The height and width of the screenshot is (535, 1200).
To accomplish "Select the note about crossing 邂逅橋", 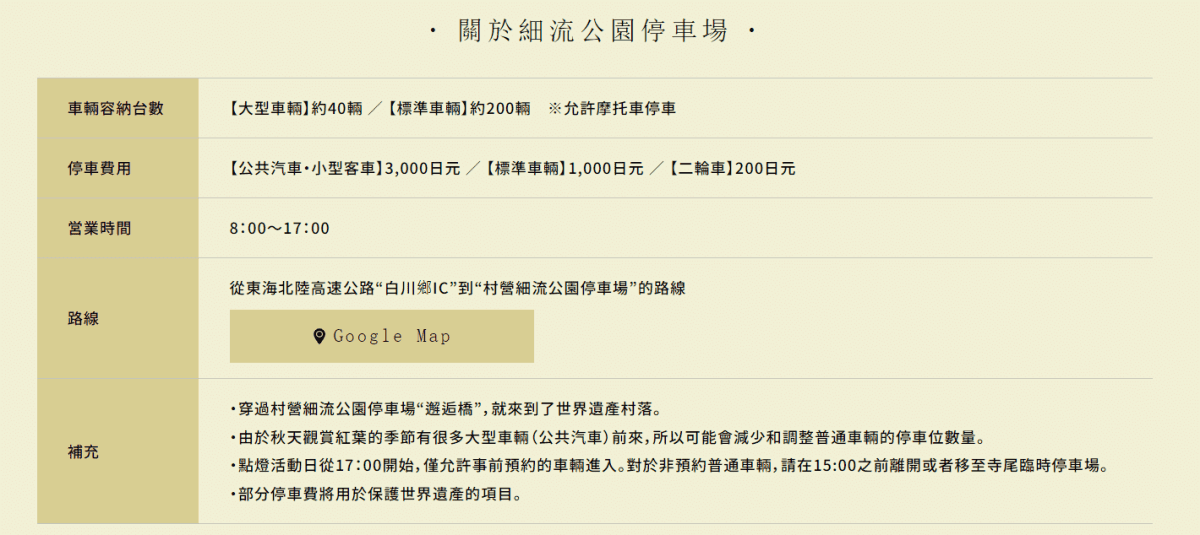I will click(x=445, y=409).
